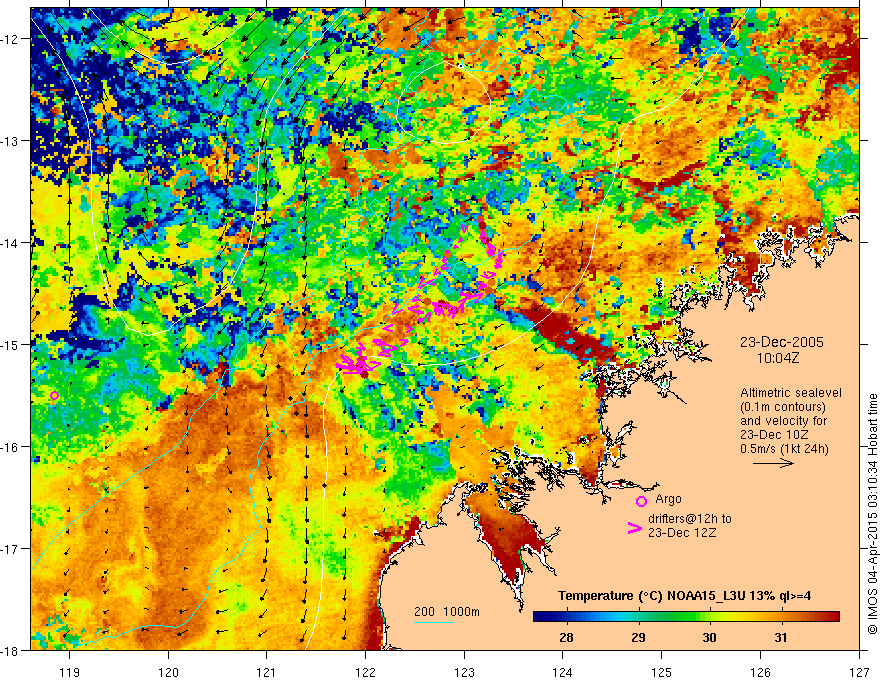The width and height of the screenshot is (880, 680).
Task: Click the latitude axis label -12
Action: click(10, 39)
